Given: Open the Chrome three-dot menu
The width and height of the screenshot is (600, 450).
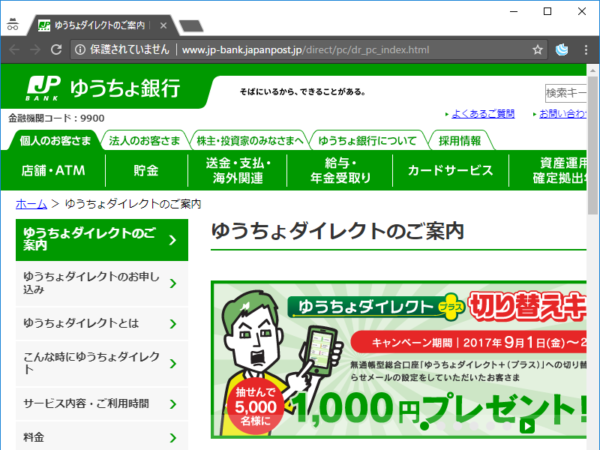Looking at the screenshot, I should 586,49.
